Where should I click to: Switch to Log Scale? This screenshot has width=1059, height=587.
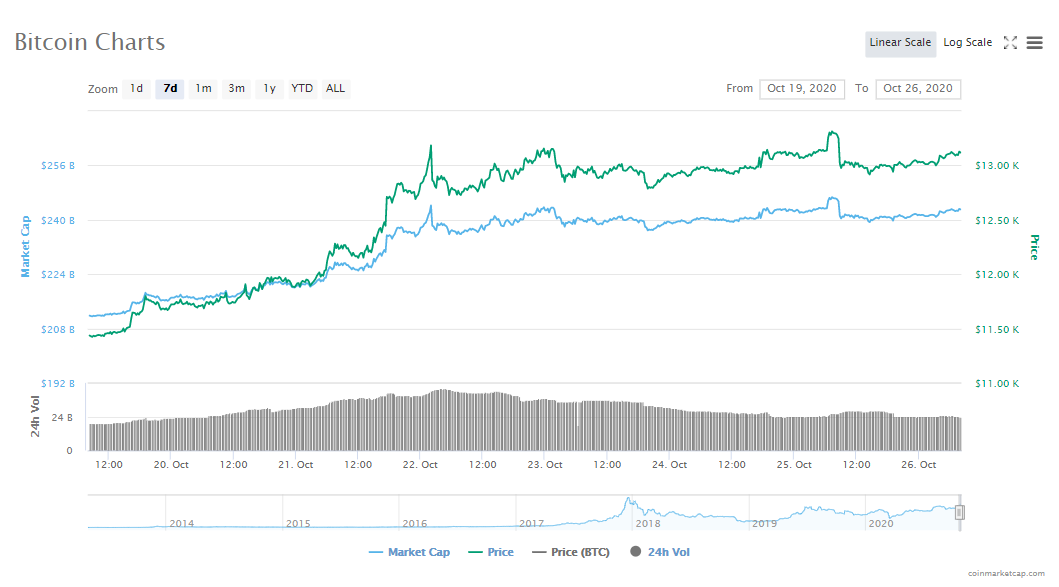(967, 43)
